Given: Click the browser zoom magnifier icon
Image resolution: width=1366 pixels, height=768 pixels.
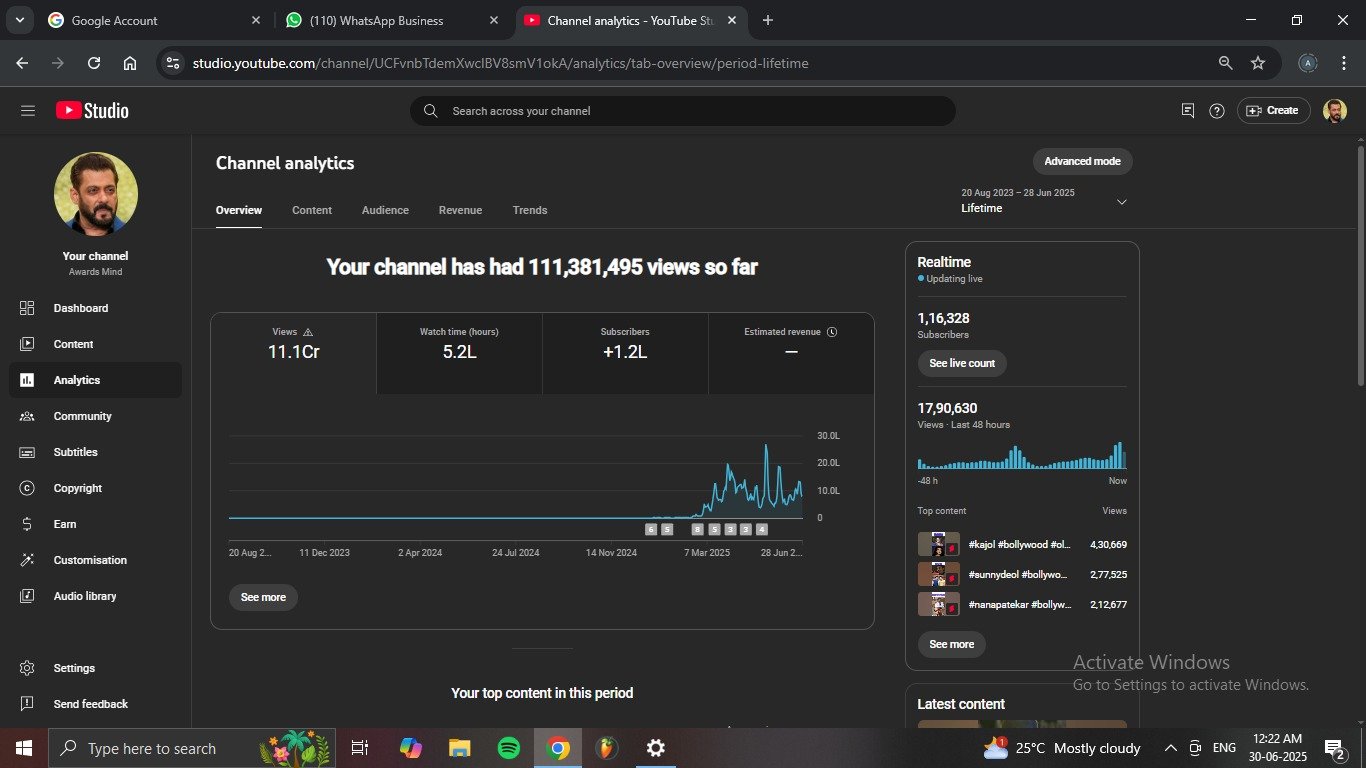Looking at the screenshot, I should 1225,63.
